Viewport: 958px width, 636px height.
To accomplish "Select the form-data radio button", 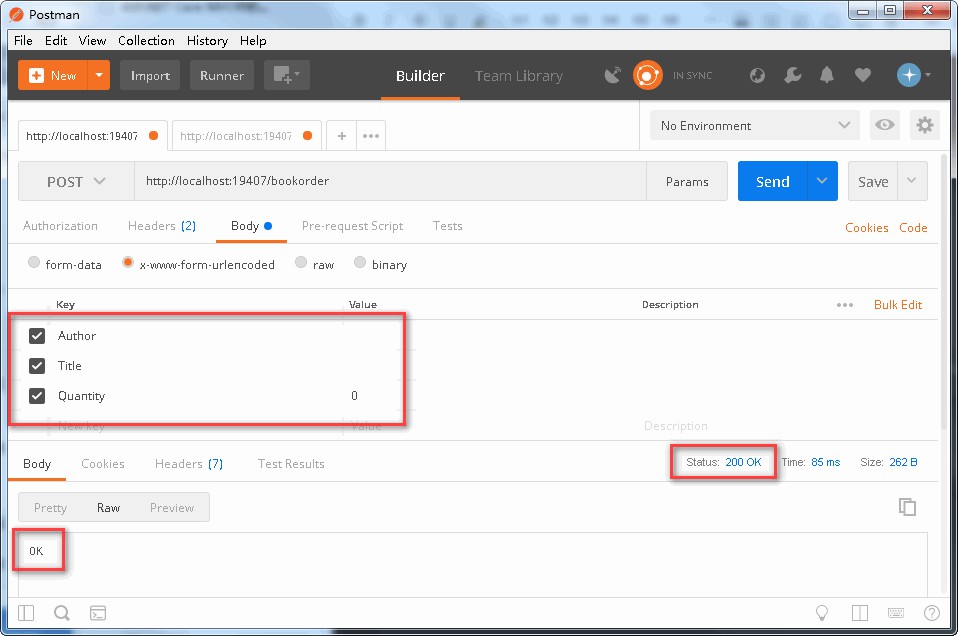I will 34,263.
